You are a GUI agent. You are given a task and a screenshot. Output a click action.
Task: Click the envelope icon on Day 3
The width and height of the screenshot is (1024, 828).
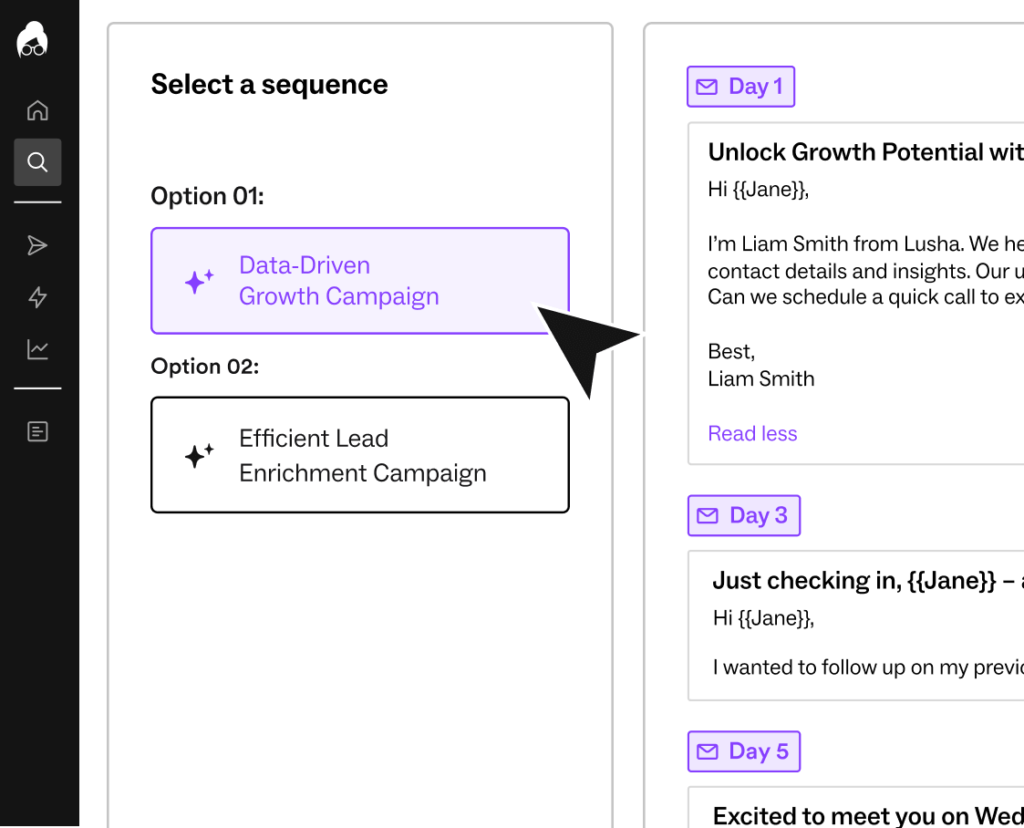coord(707,516)
